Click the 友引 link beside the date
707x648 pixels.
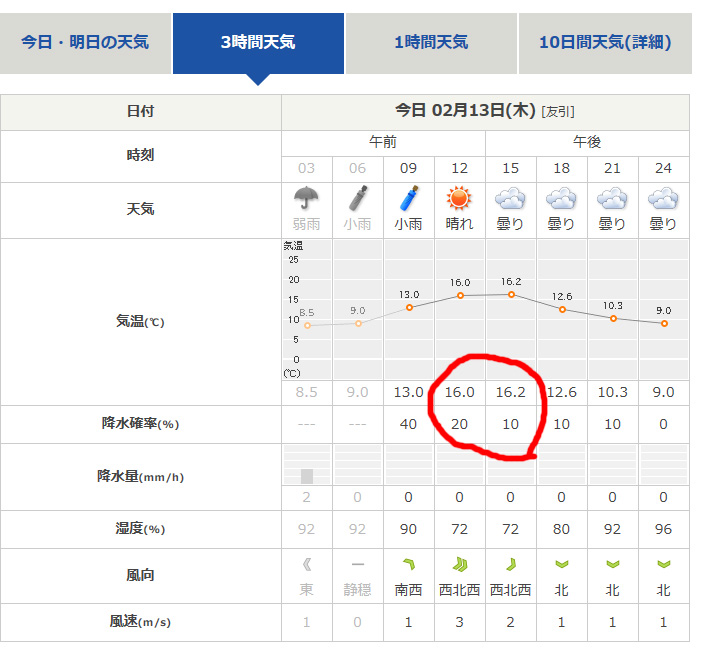558,112
